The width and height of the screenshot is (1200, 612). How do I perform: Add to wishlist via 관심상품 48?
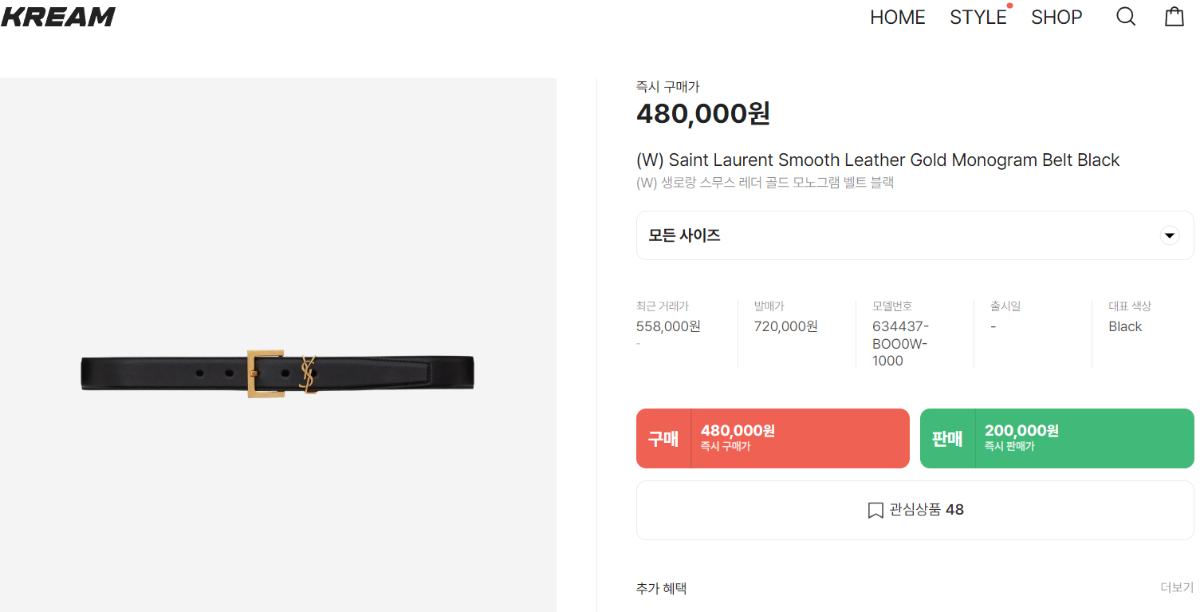(915, 510)
